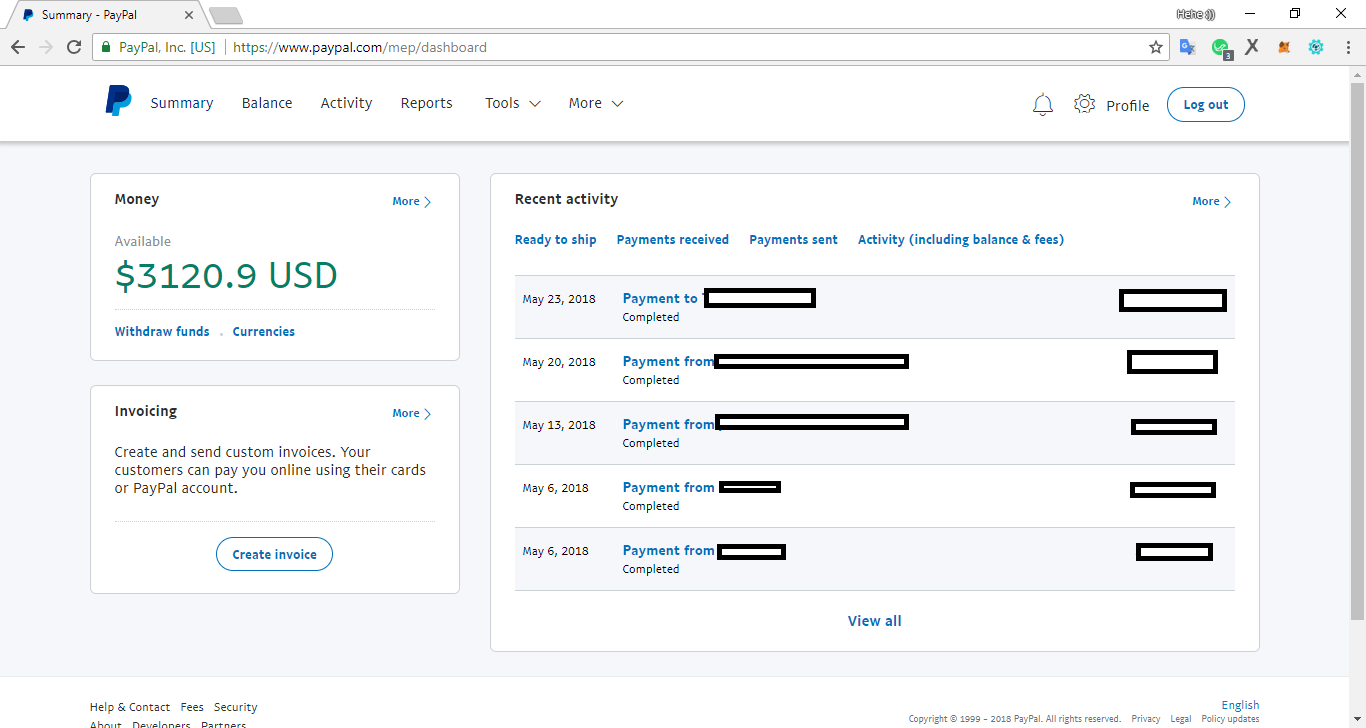Go back using the browser back arrow
Screen dimensions: 1366x728
(x=18, y=47)
